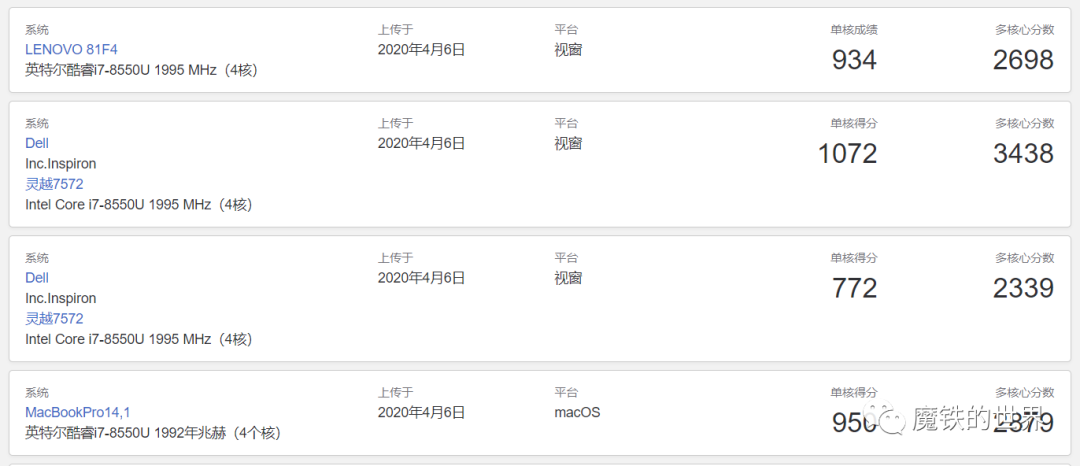Select the single-core score 772
The image size is (1080, 466).
coord(854,289)
